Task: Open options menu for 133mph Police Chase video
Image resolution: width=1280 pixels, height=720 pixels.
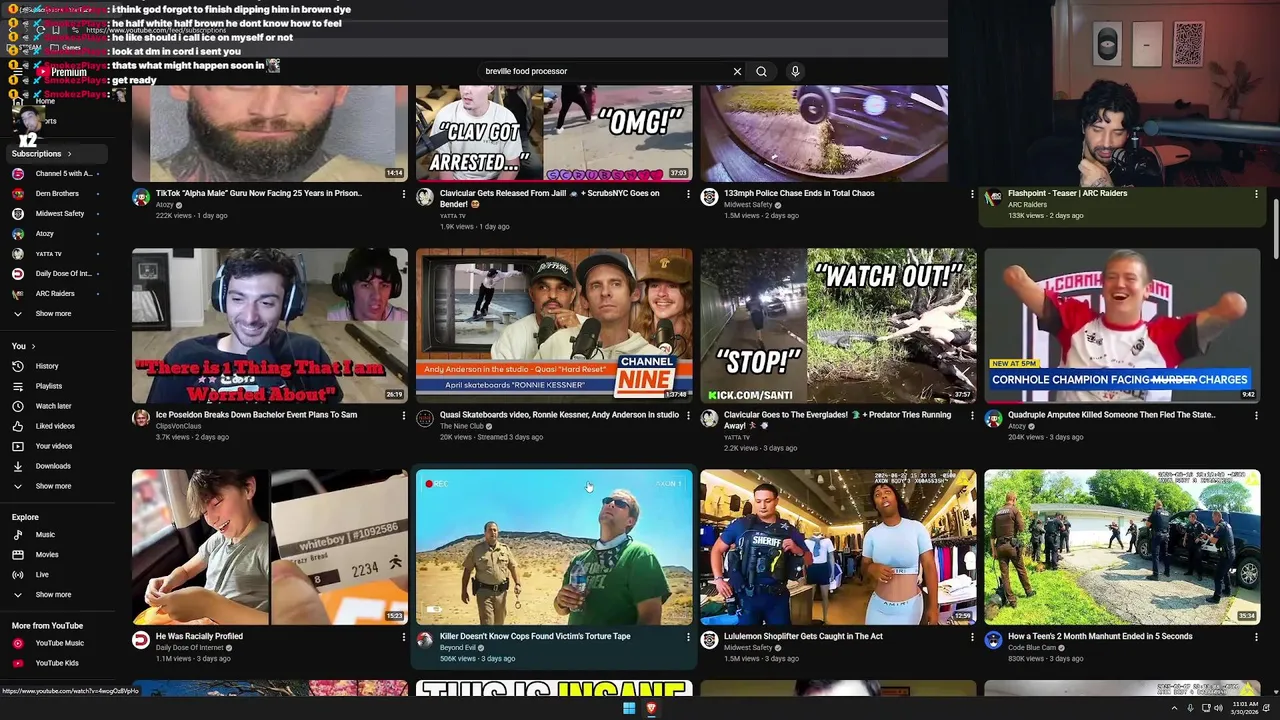Action: pyautogui.click(x=972, y=193)
